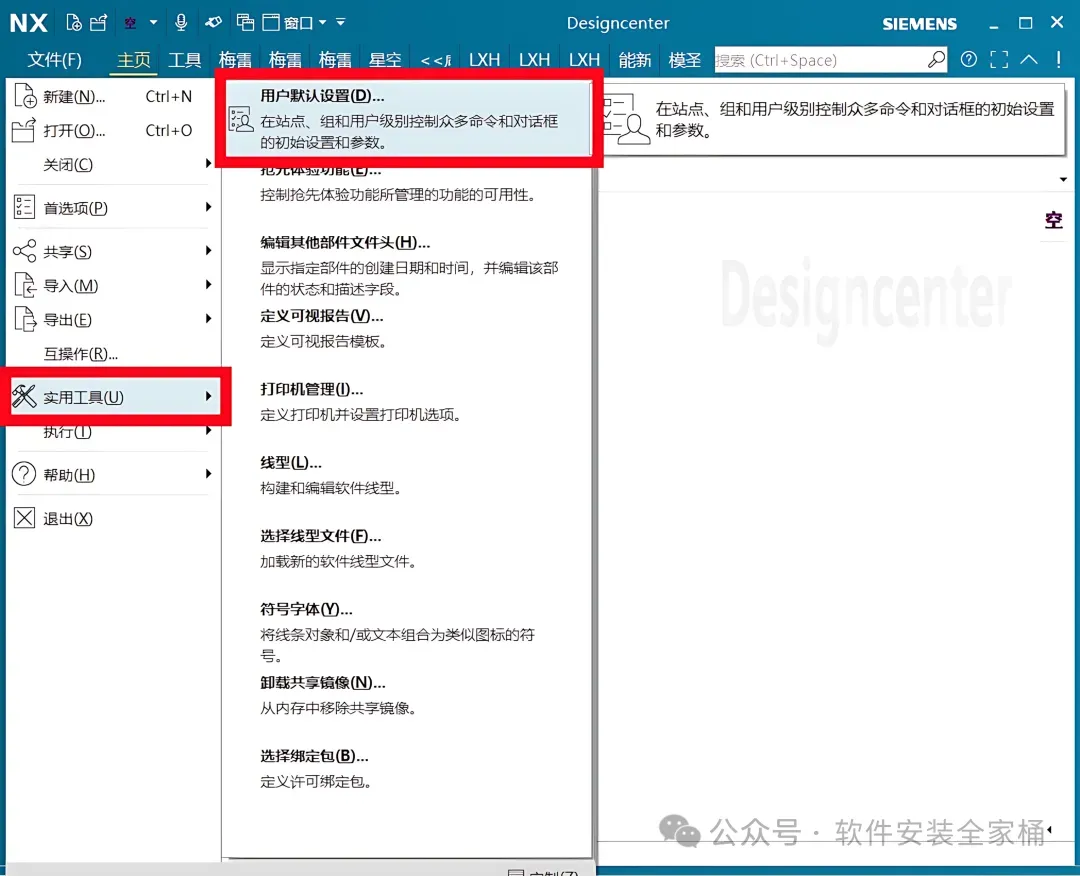Choose 用户默认设置(D) in the submenu
This screenshot has height=876, width=1080.
click(x=408, y=118)
